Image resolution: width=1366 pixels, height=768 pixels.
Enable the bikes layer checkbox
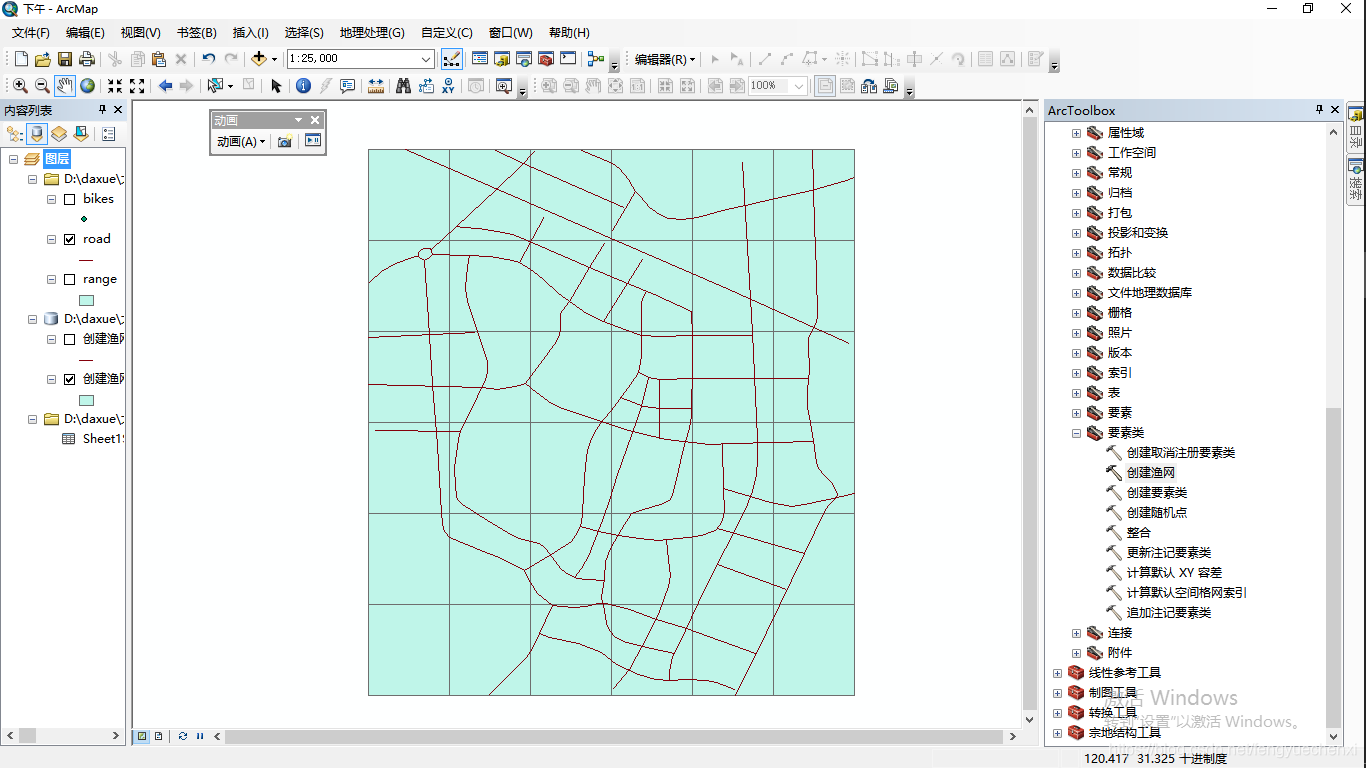tap(69, 199)
